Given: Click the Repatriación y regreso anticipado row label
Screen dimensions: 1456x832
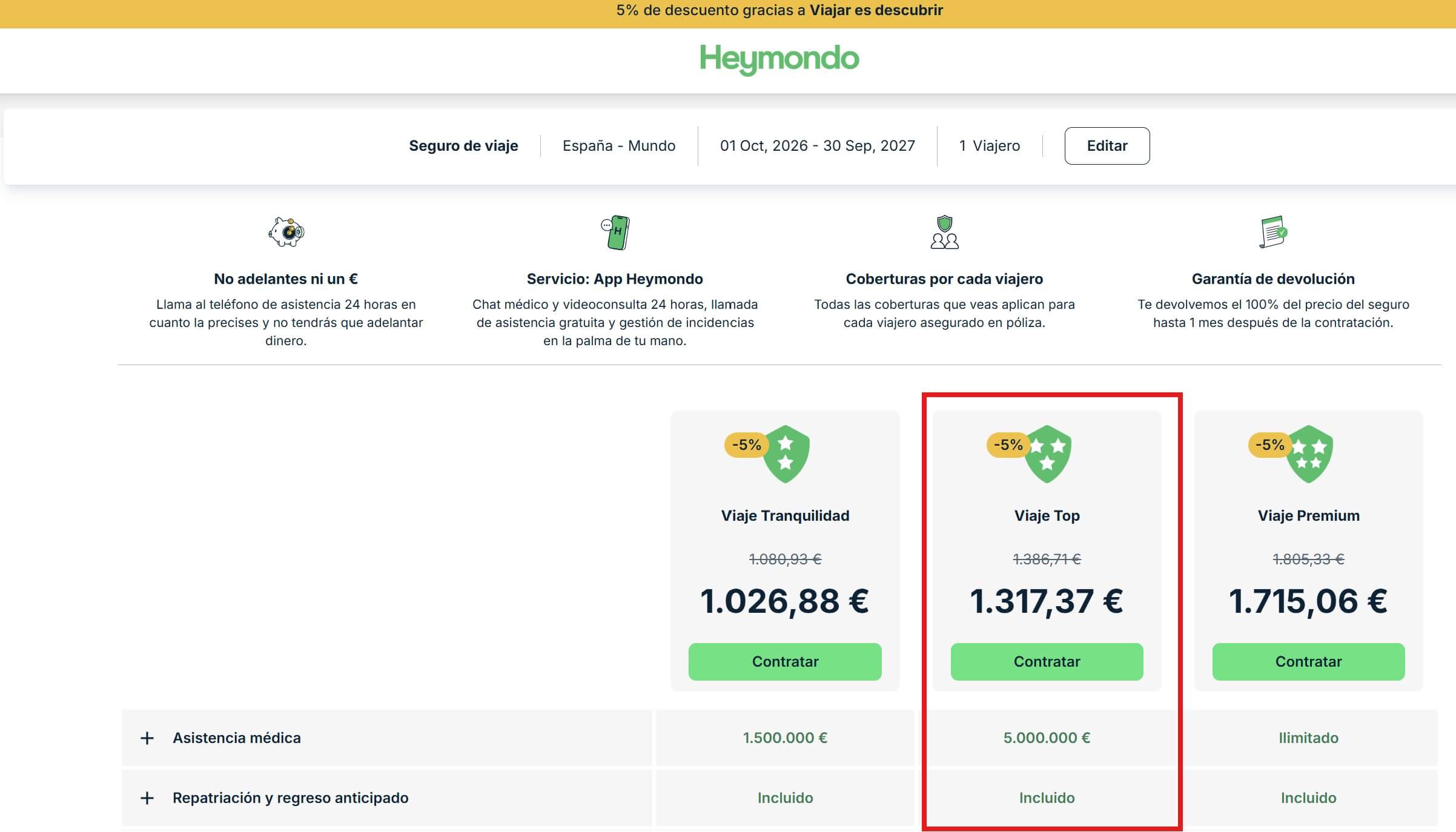Looking at the screenshot, I should [291, 798].
